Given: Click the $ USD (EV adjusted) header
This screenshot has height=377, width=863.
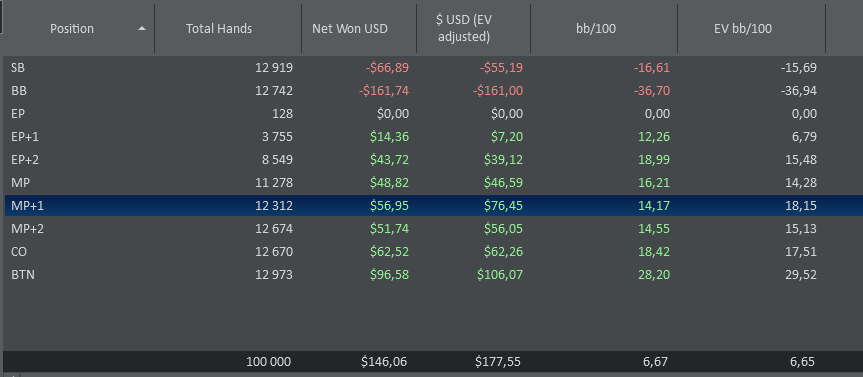Looking at the screenshot, I should click(473, 29).
